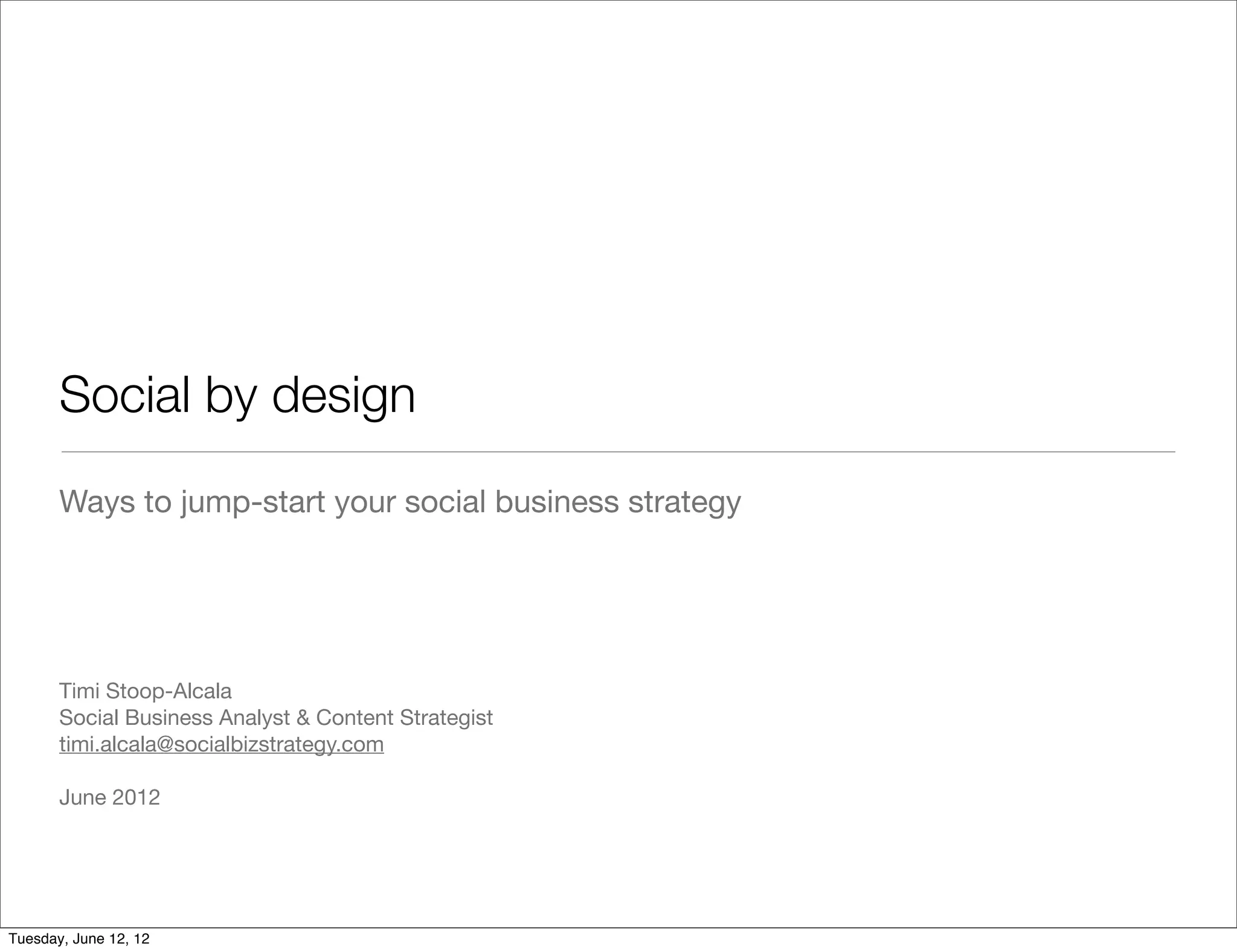Screen dimensions: 1237x952
Task: Select the subtitle about social business strategy
Action: coord(400,501)
